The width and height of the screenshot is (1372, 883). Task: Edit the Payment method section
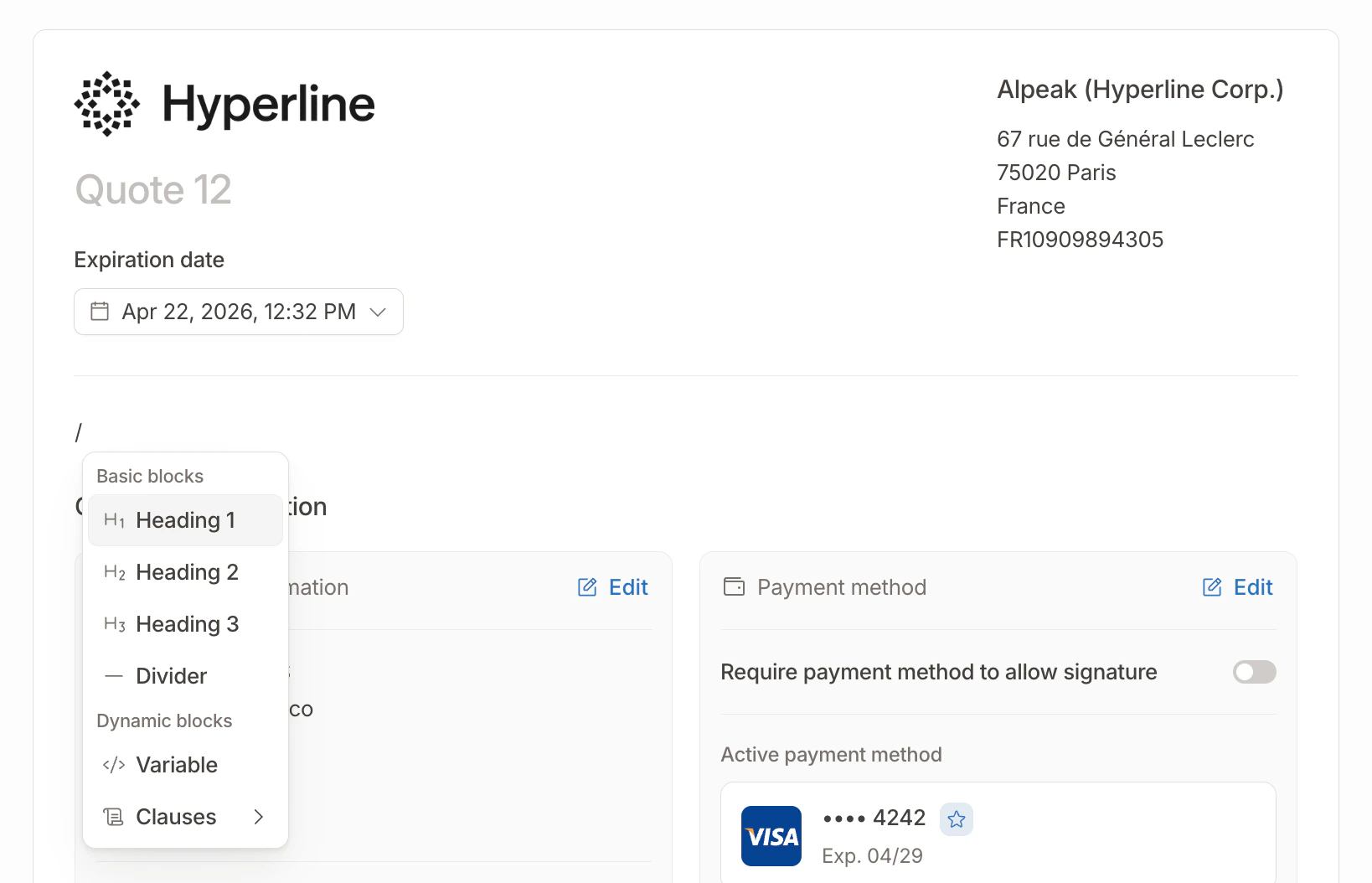1238,587
